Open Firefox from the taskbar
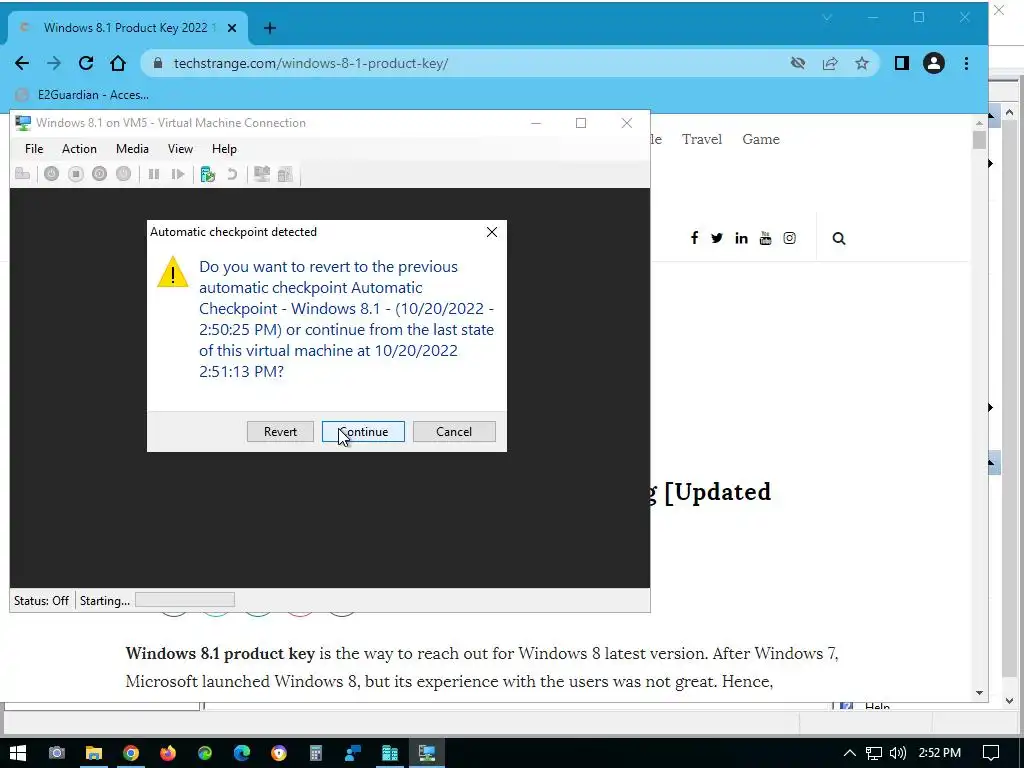This screenshot has height=768, width=1024. [168, 753]
